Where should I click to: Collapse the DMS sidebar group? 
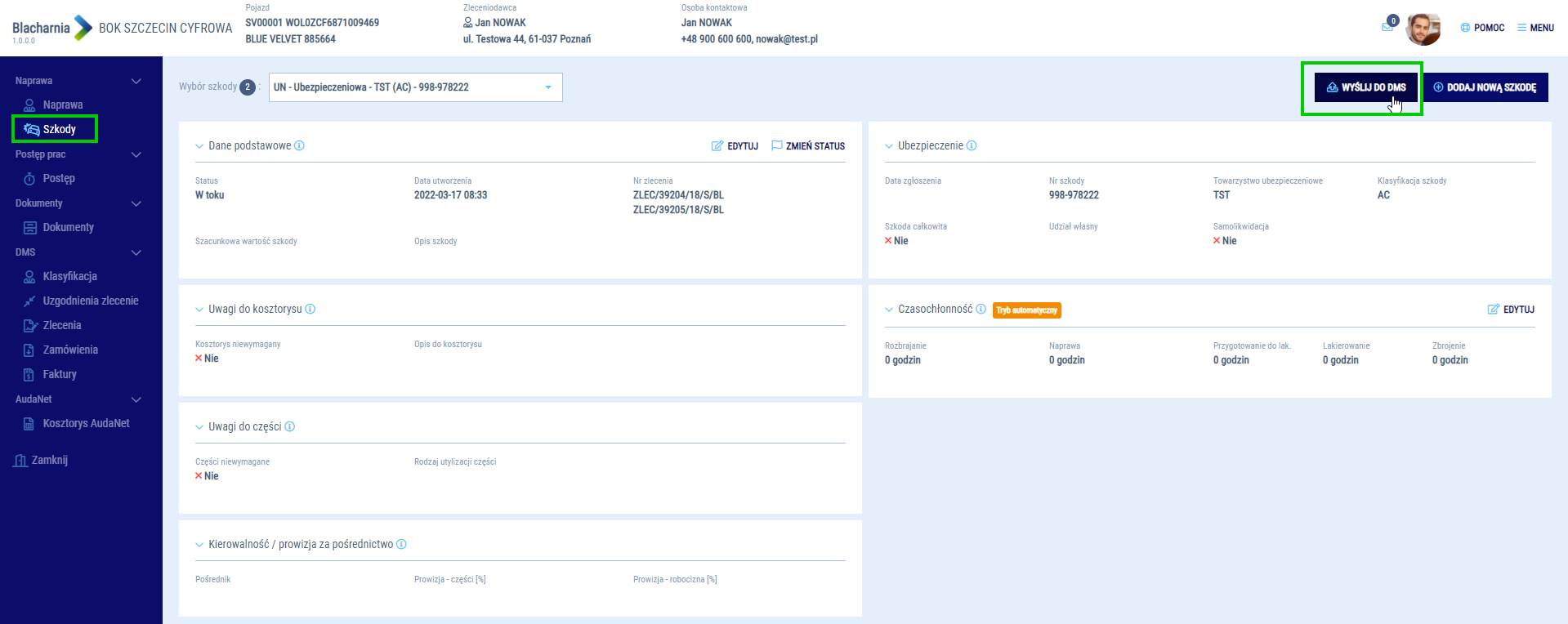coord(136,252)
